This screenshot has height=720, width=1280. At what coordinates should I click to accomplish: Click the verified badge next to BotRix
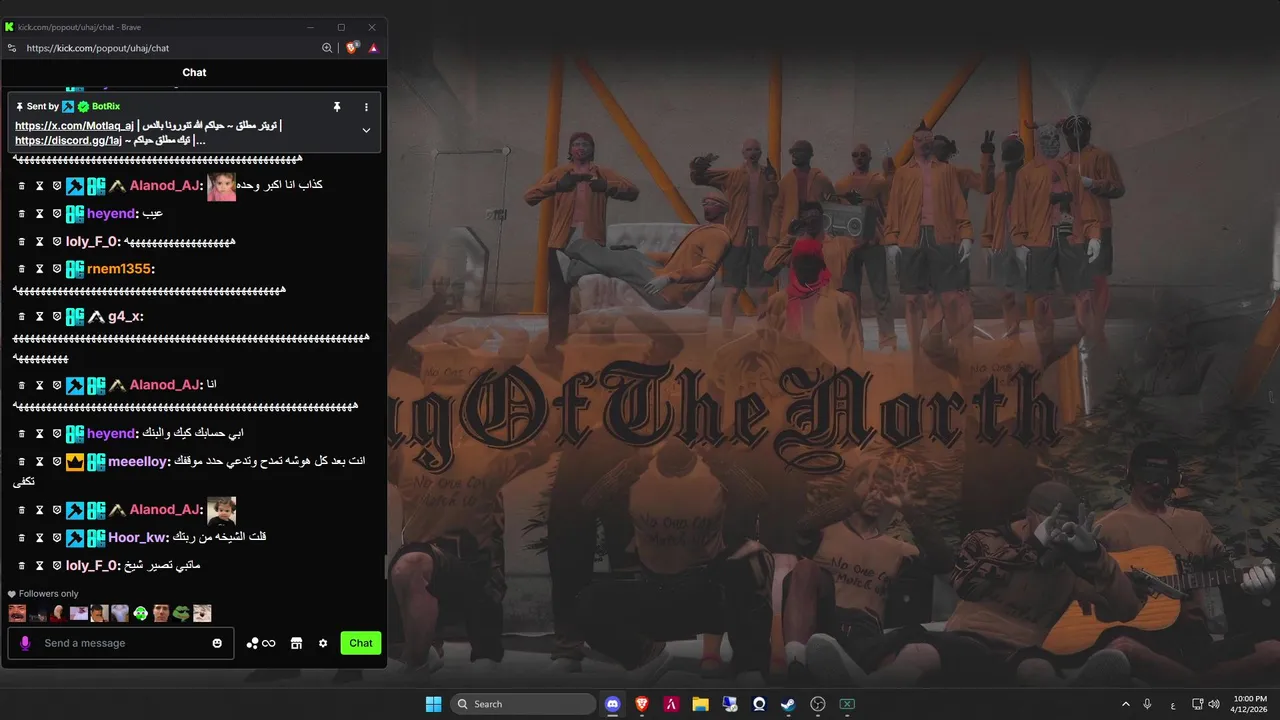(x=83, y=106)
